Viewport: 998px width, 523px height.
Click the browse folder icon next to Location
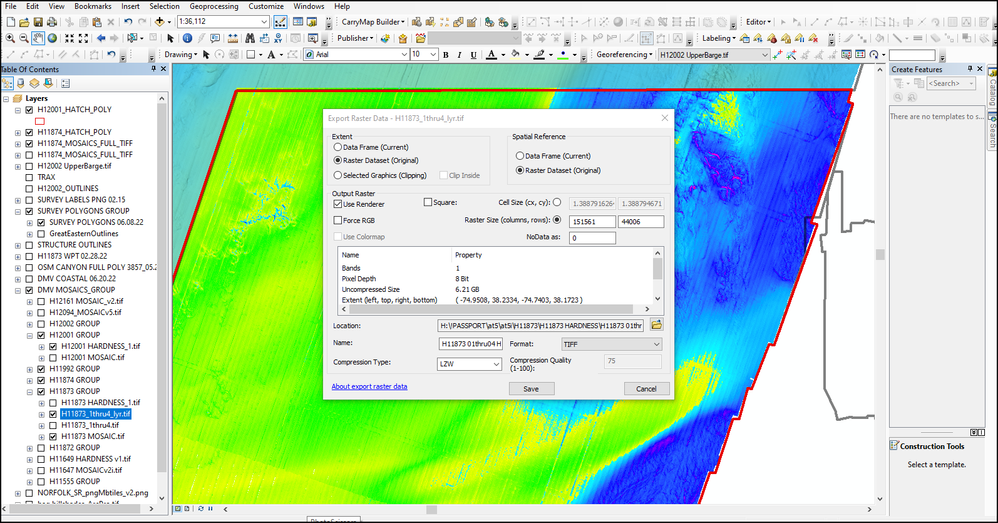656,325
